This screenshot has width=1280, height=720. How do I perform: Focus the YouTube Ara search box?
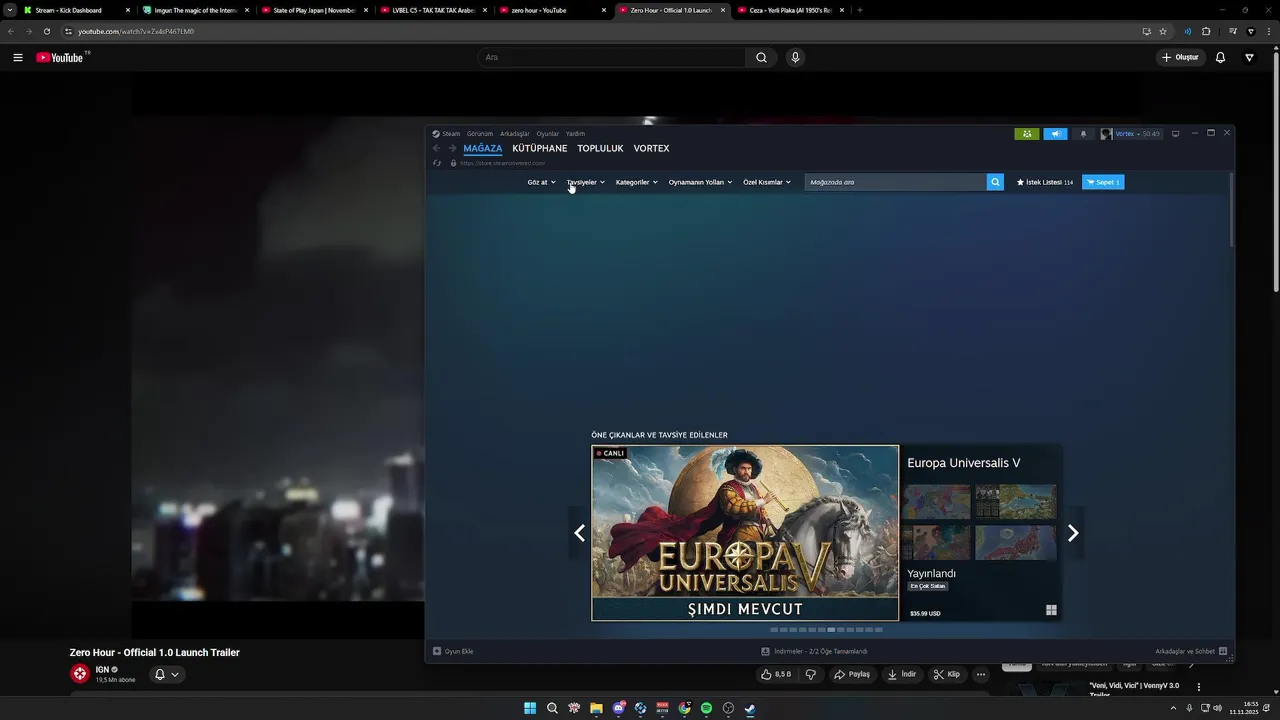pos(611,57)
